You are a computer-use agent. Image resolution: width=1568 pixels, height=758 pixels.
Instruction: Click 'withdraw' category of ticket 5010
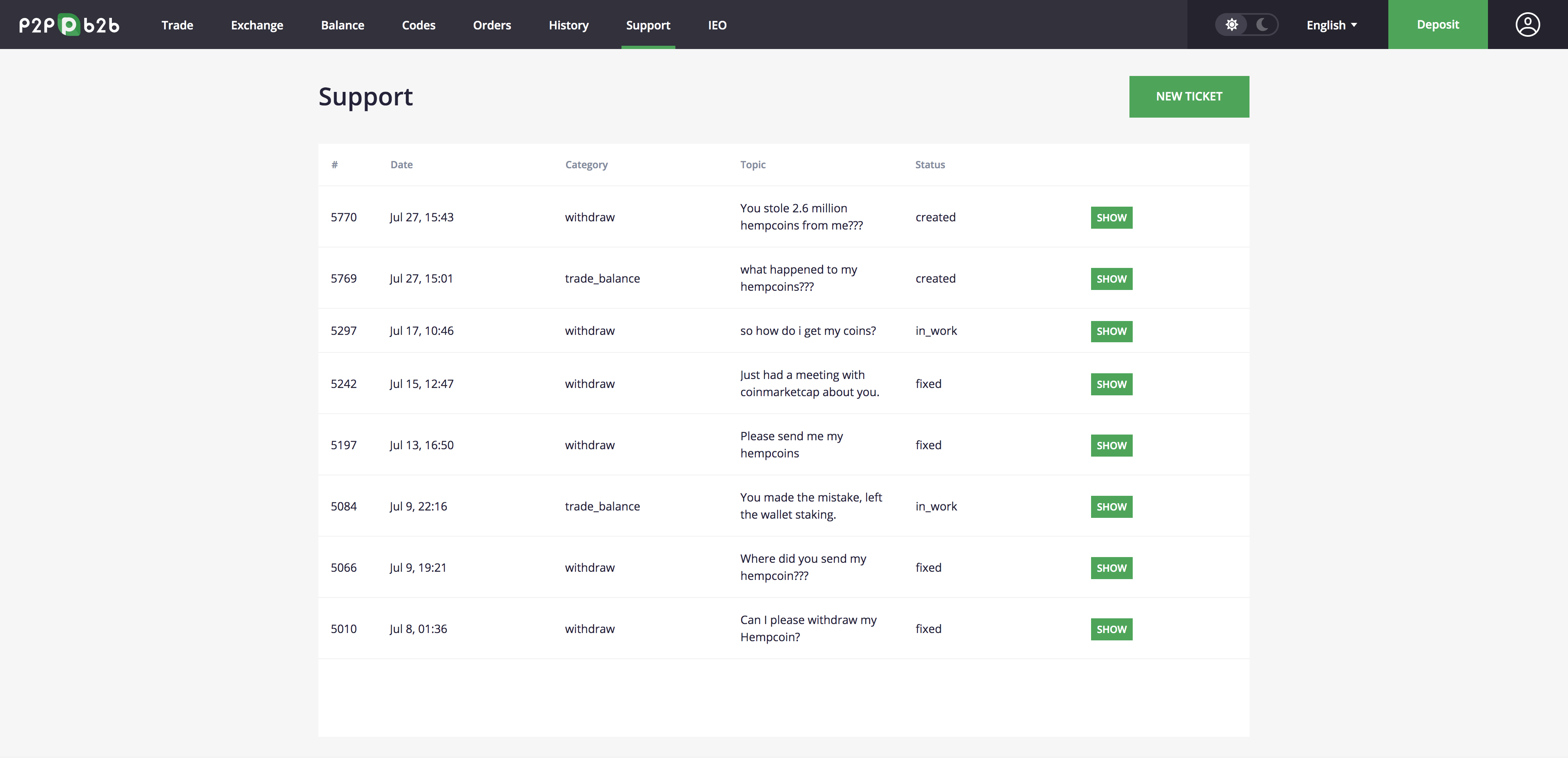click(x=589, y=629)
